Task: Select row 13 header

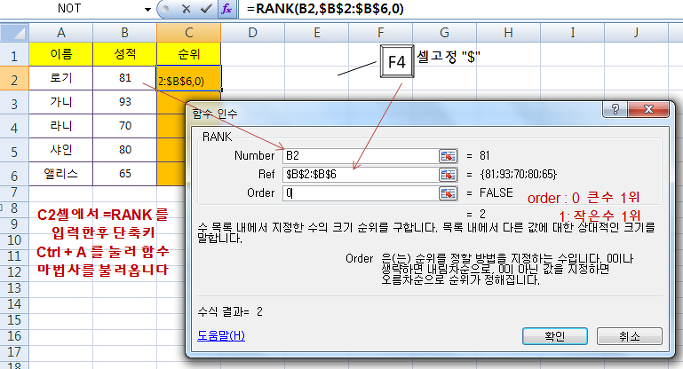Action: [14, 288]
